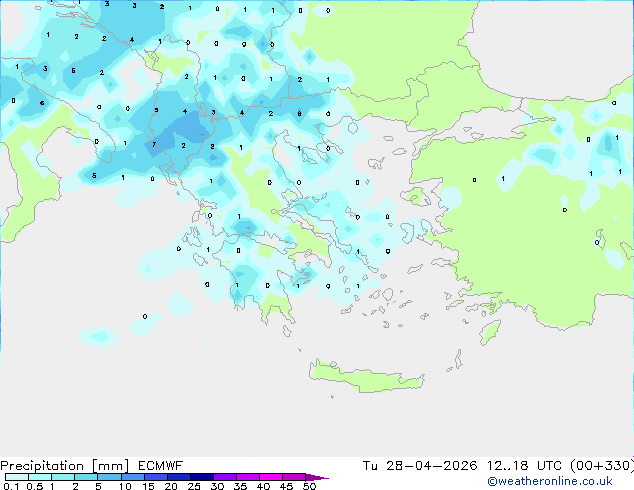Click the date 'Tu 28-04-2026'

click(420, 466)
